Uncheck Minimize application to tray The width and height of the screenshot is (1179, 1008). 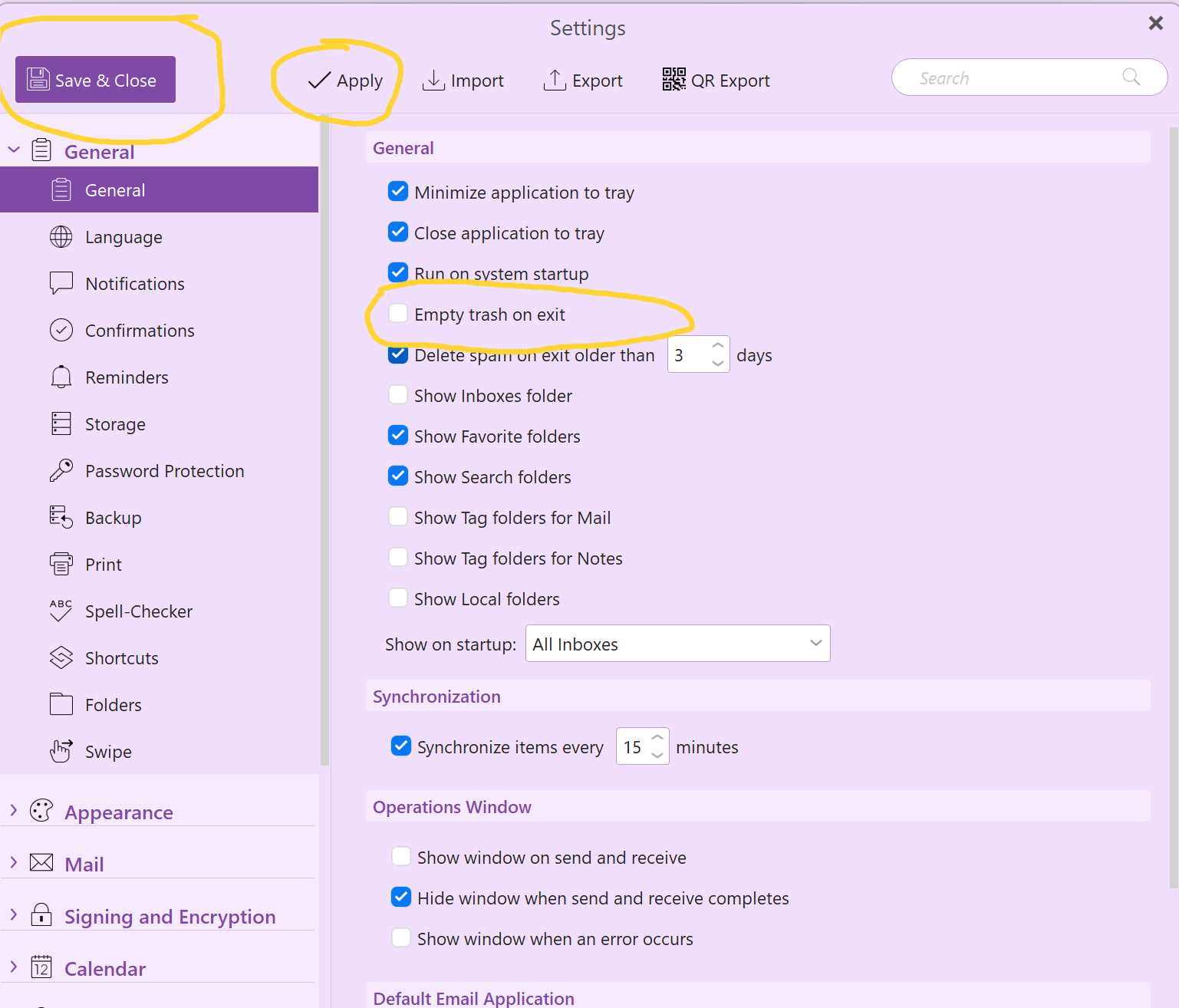click(398, 191)
